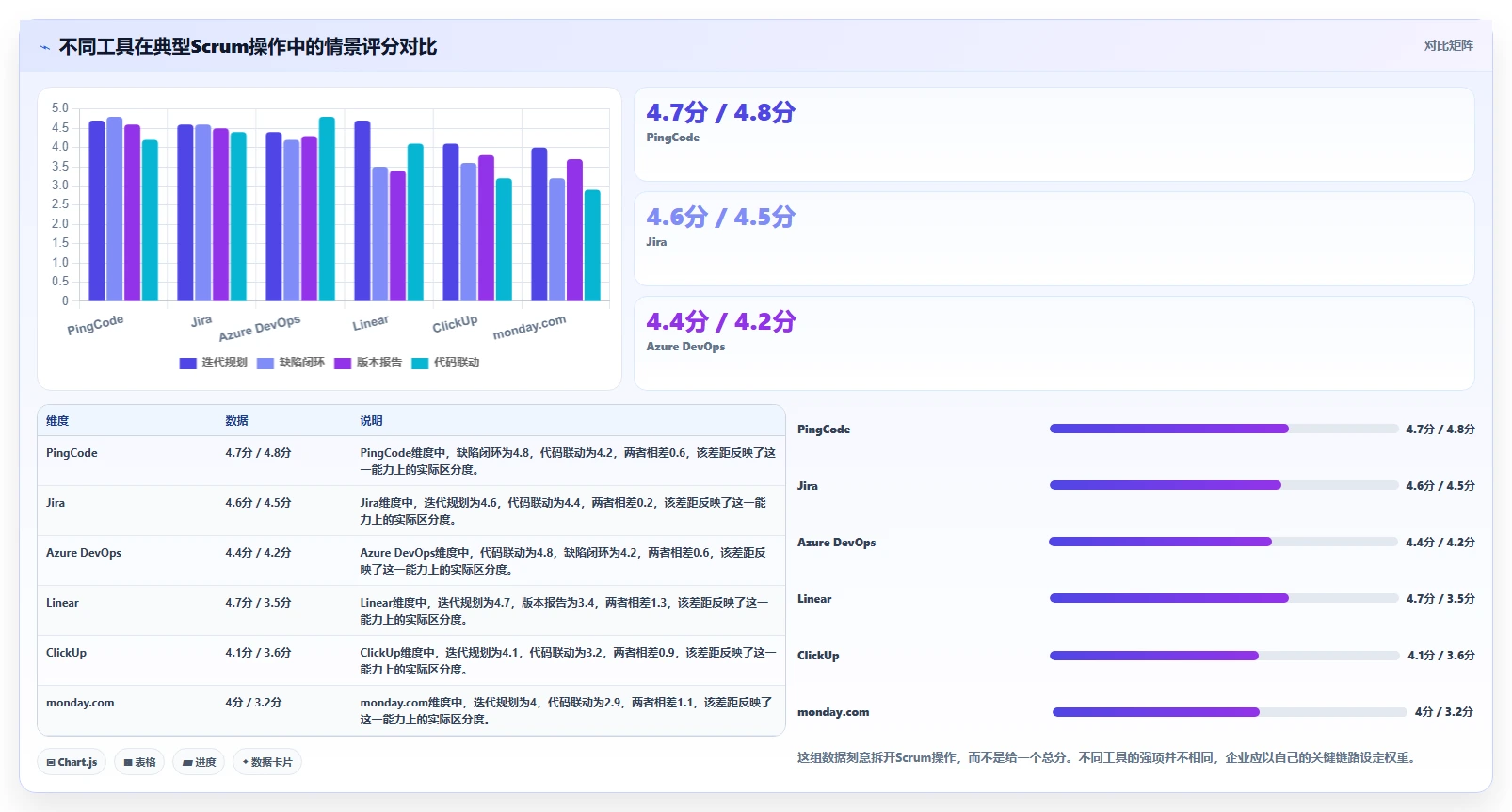Click the monday.com x-axis label under the chart
1512x812 pixels.
click(x=529, y=327)
